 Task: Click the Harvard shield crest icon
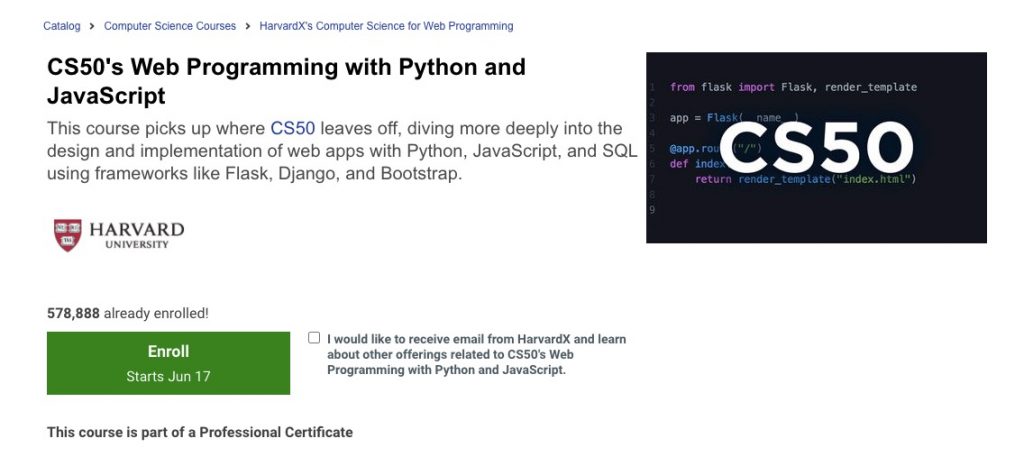coord(68,235)
